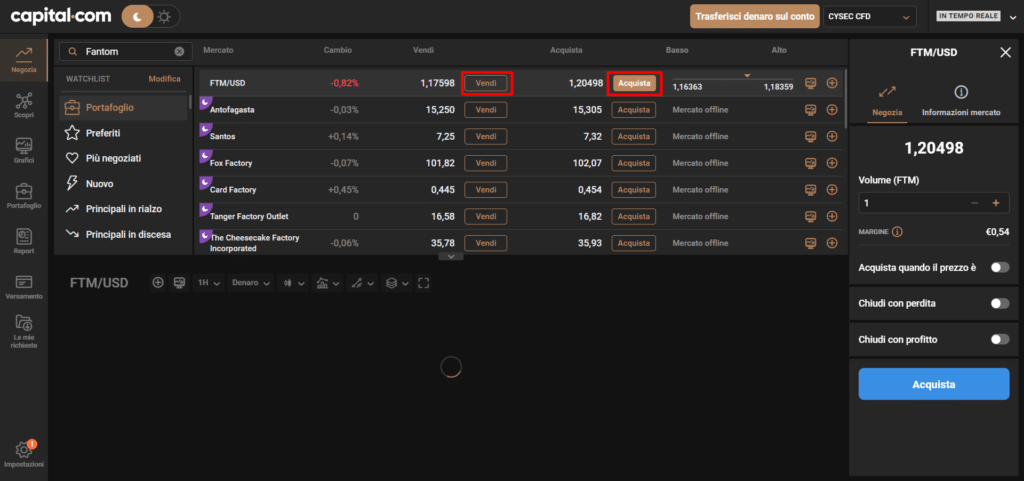Open drawing tools dropdown in chart toolbar

362,283
